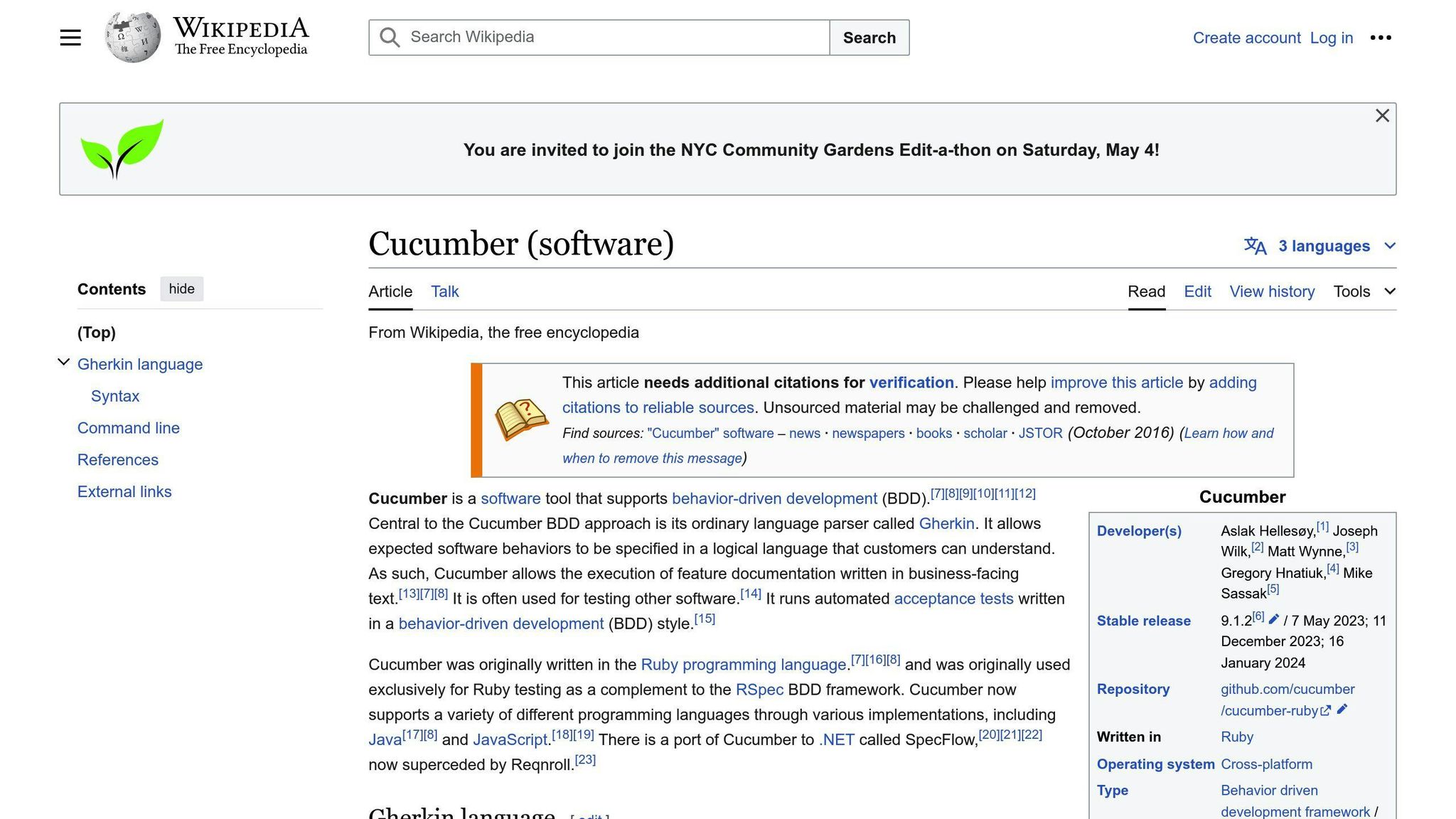Click citation reference [15]
1456x819 pixels.
(705, 619)
